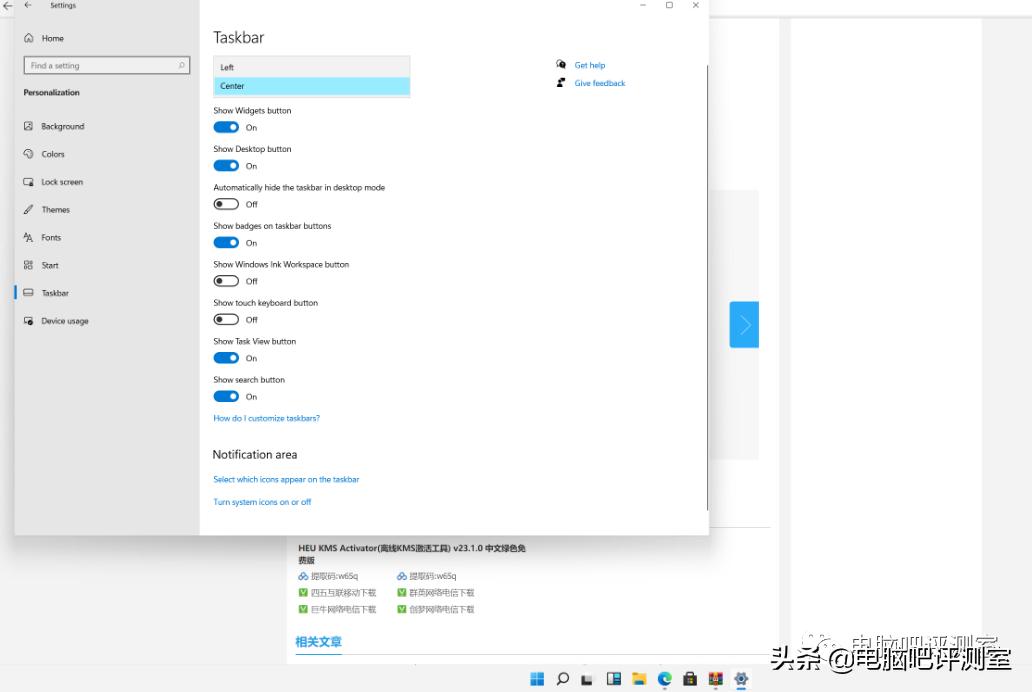
Task: Open File Explorer from the taskbar
Action: tap(639, 678)
